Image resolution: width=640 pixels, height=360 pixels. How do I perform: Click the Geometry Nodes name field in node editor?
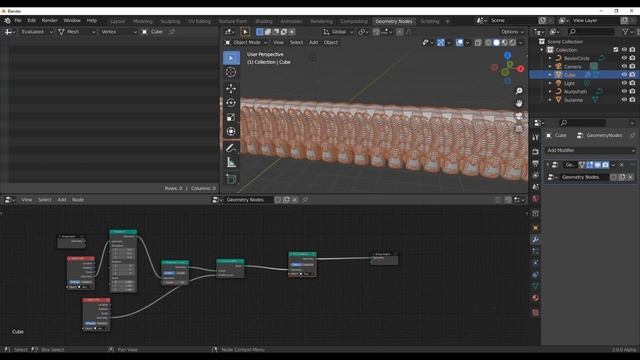[248, 200]
